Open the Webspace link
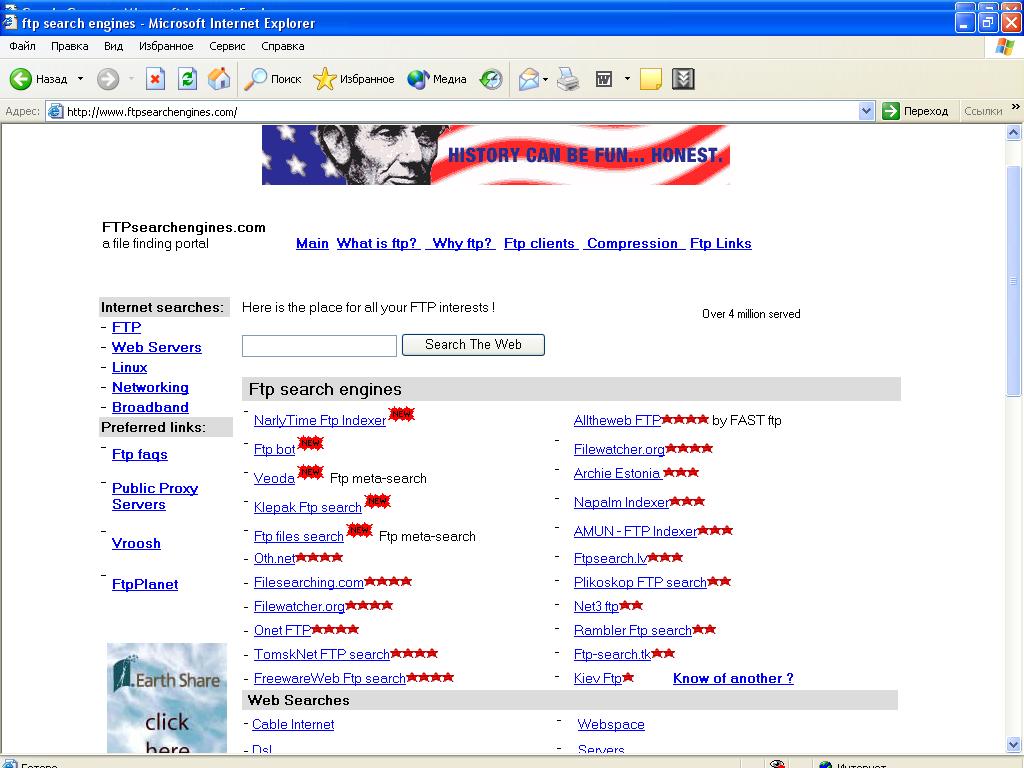Screen dimensions: 1024x768 611,724
